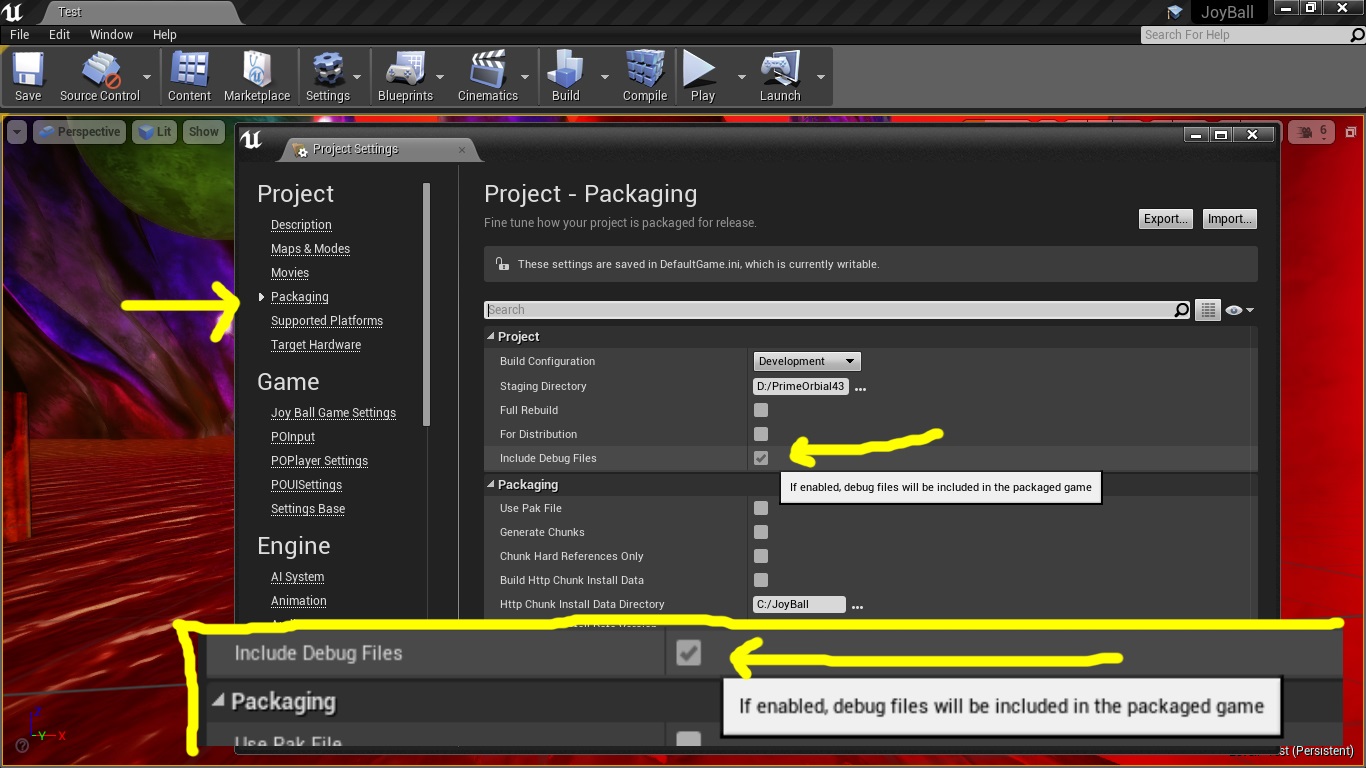Click the Unreal Engine logo in the title bar
This screenshot has width=1366, height=768.
click(13, 12)
